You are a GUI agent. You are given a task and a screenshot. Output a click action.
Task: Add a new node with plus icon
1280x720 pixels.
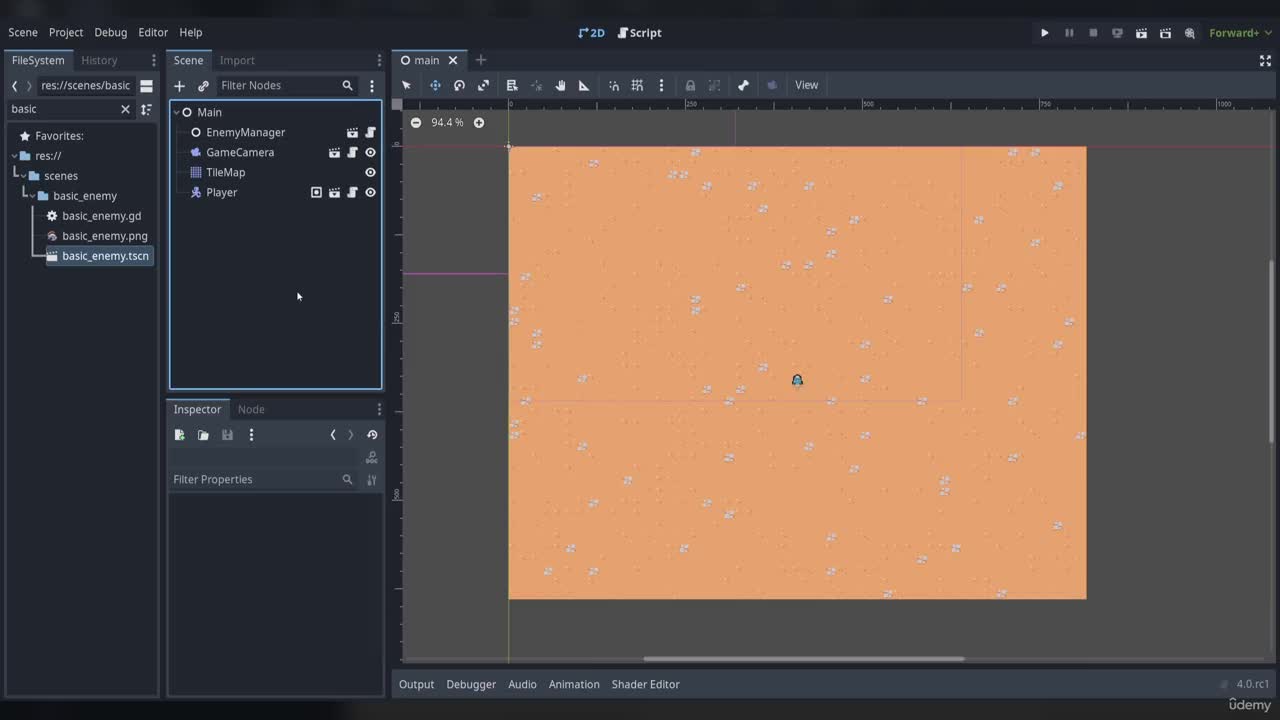point(180,86)
